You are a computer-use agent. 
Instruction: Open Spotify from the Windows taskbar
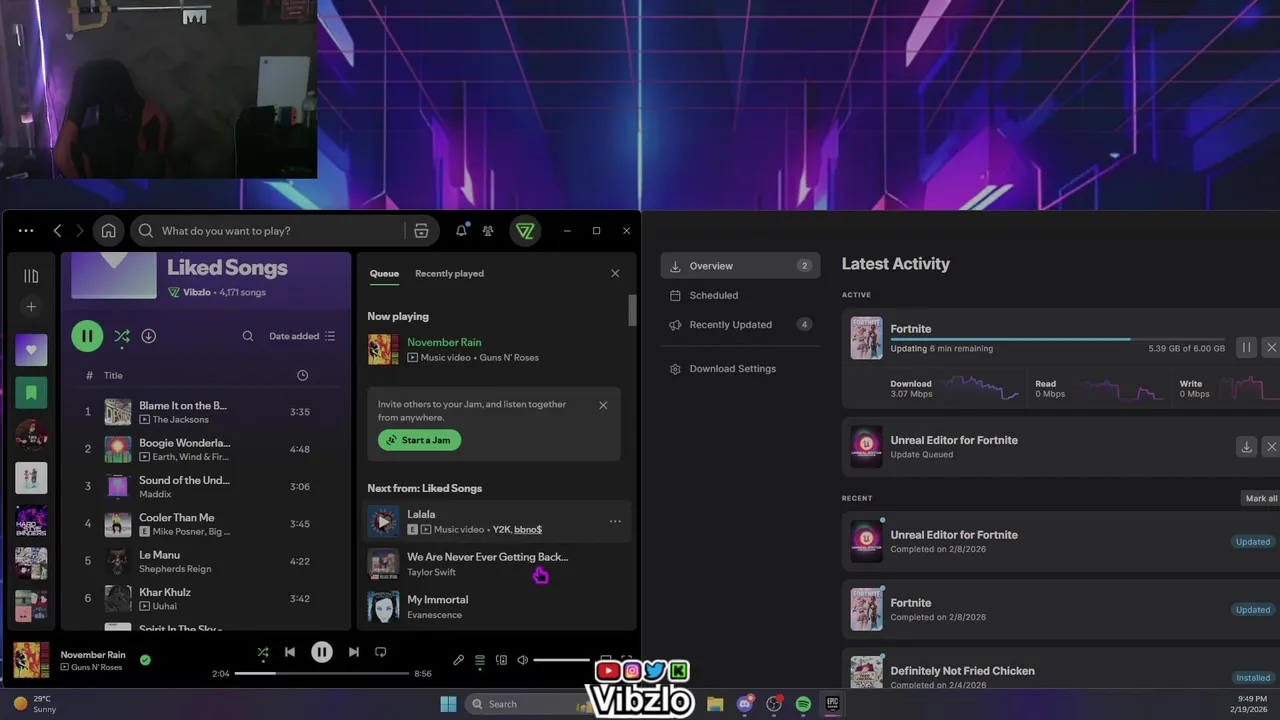803,704
